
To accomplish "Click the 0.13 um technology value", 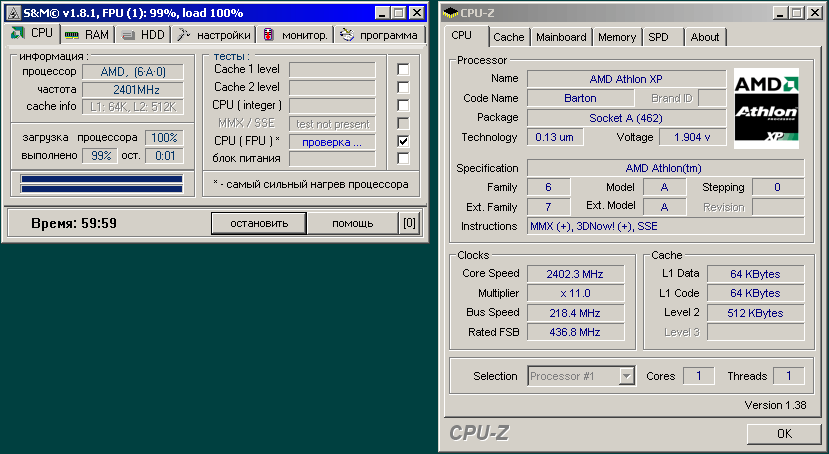I will [x=555, y=137].
